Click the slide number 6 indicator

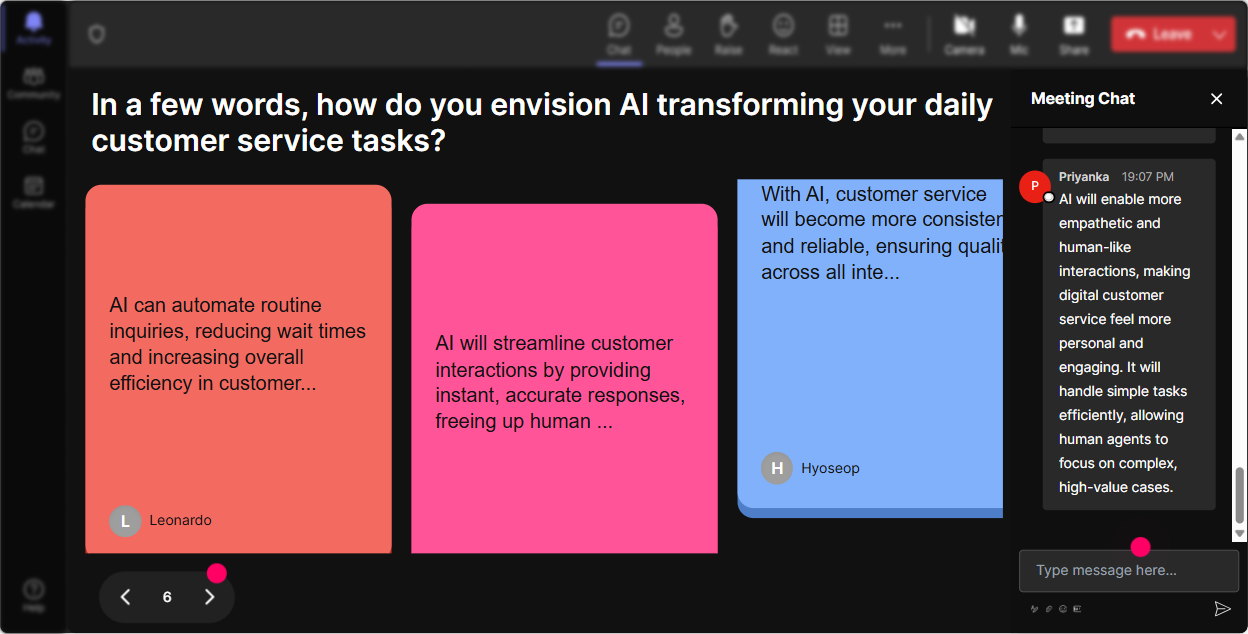[167, 597]
